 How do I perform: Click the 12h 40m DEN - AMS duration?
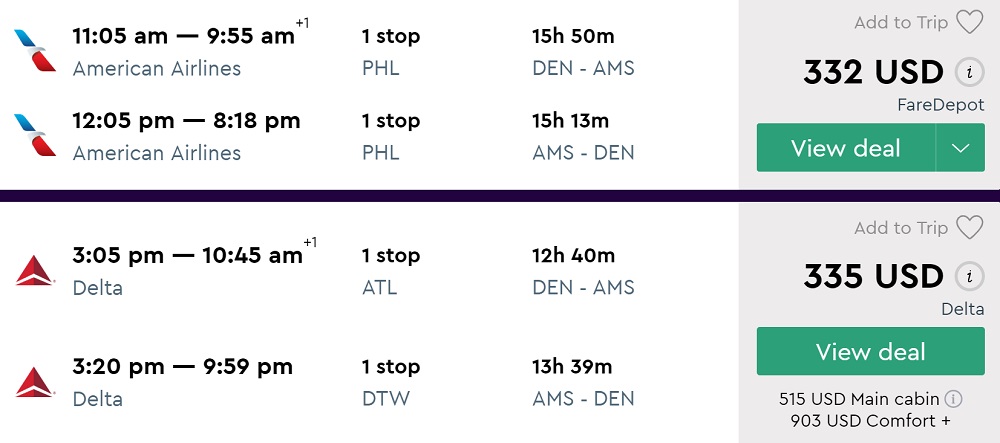coord(583,270)
